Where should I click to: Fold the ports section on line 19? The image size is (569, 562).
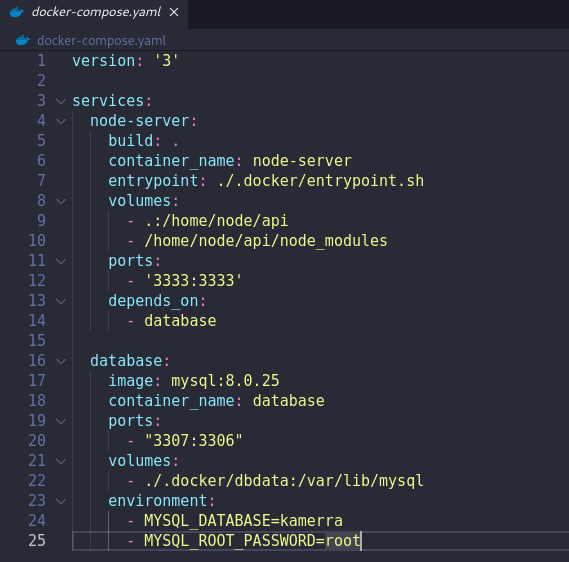click(61, 421)
